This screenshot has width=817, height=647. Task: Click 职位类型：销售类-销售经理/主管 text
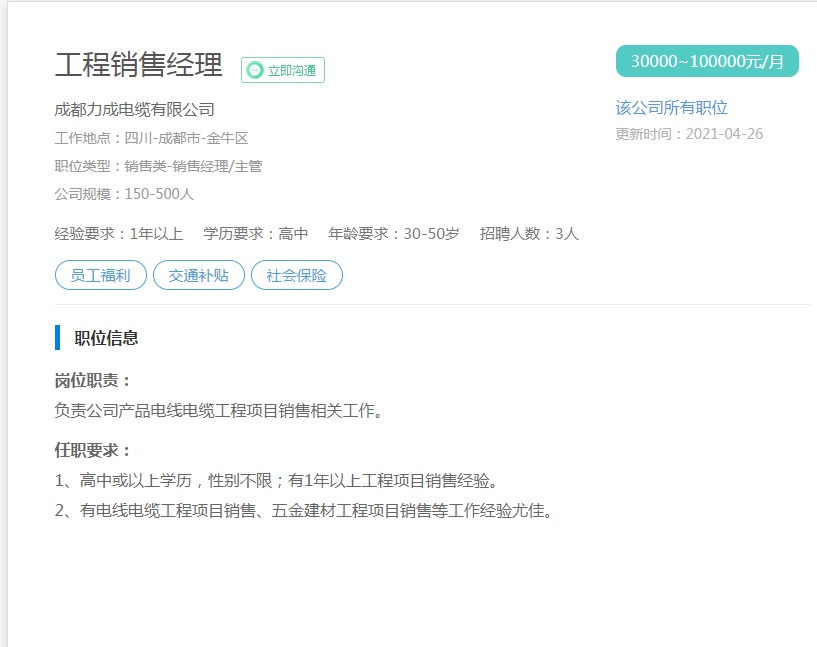[158, 166]
